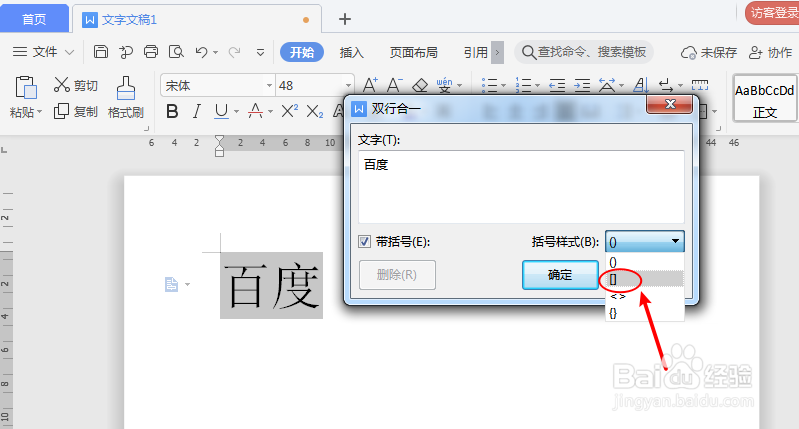Select the () parentheses bracket option
Screen dimensions: 799x429
[x=645, y=262]
